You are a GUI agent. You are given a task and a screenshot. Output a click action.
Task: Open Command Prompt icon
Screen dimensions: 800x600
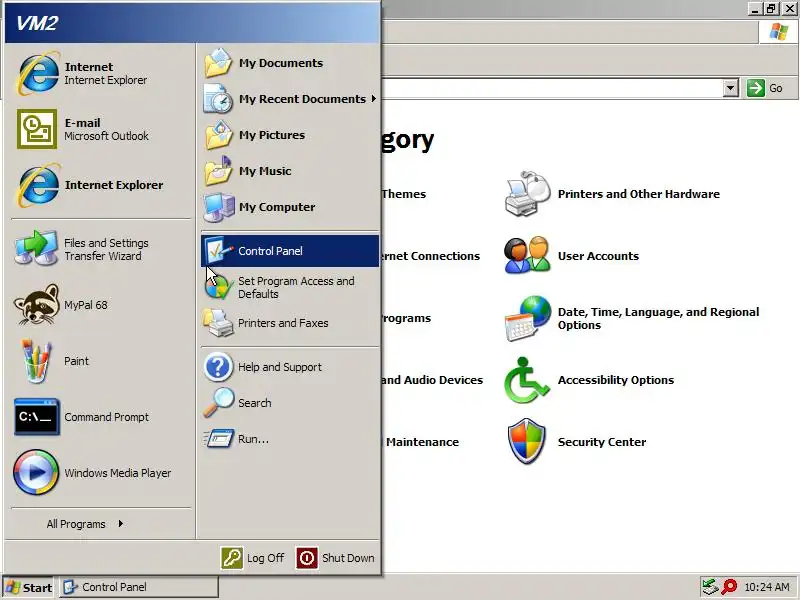tap(37, 417)
